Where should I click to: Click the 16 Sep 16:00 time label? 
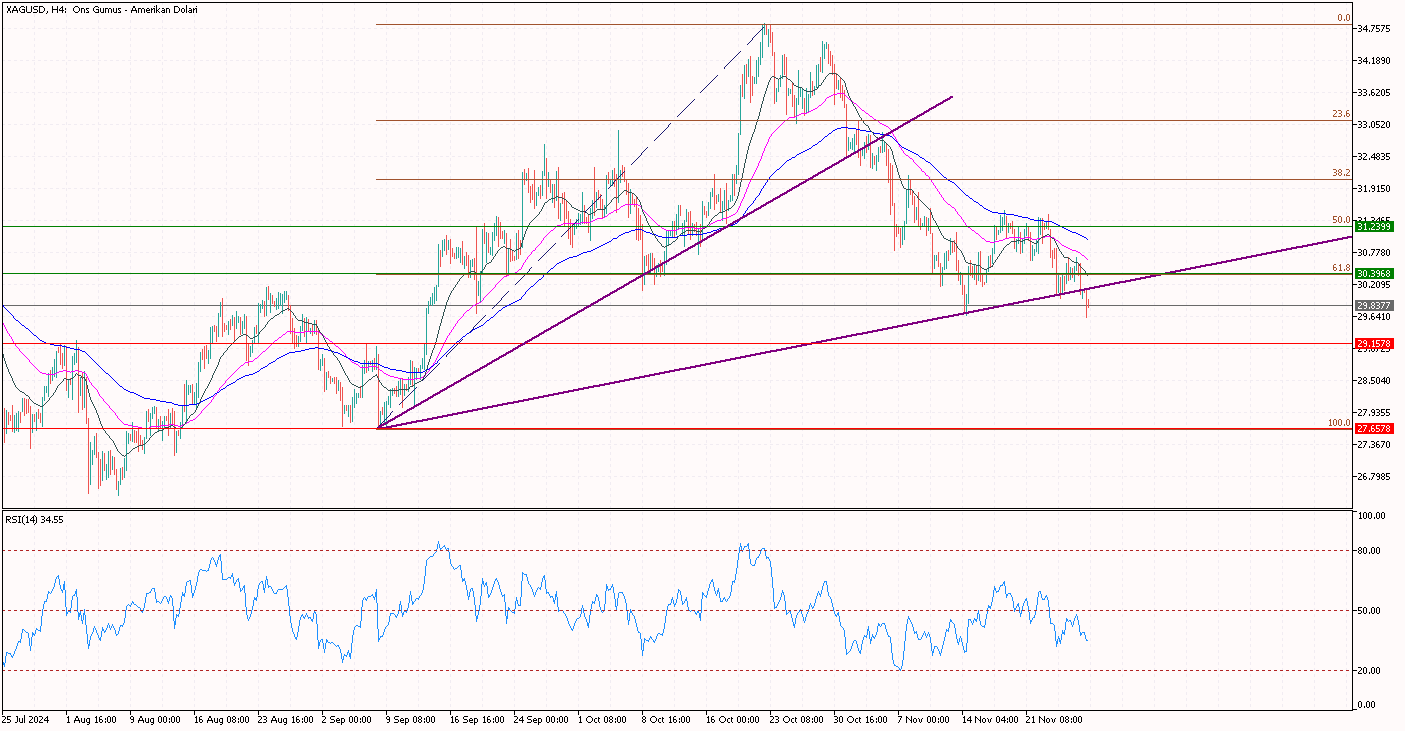pyautogui.click(x=477, y=720)
